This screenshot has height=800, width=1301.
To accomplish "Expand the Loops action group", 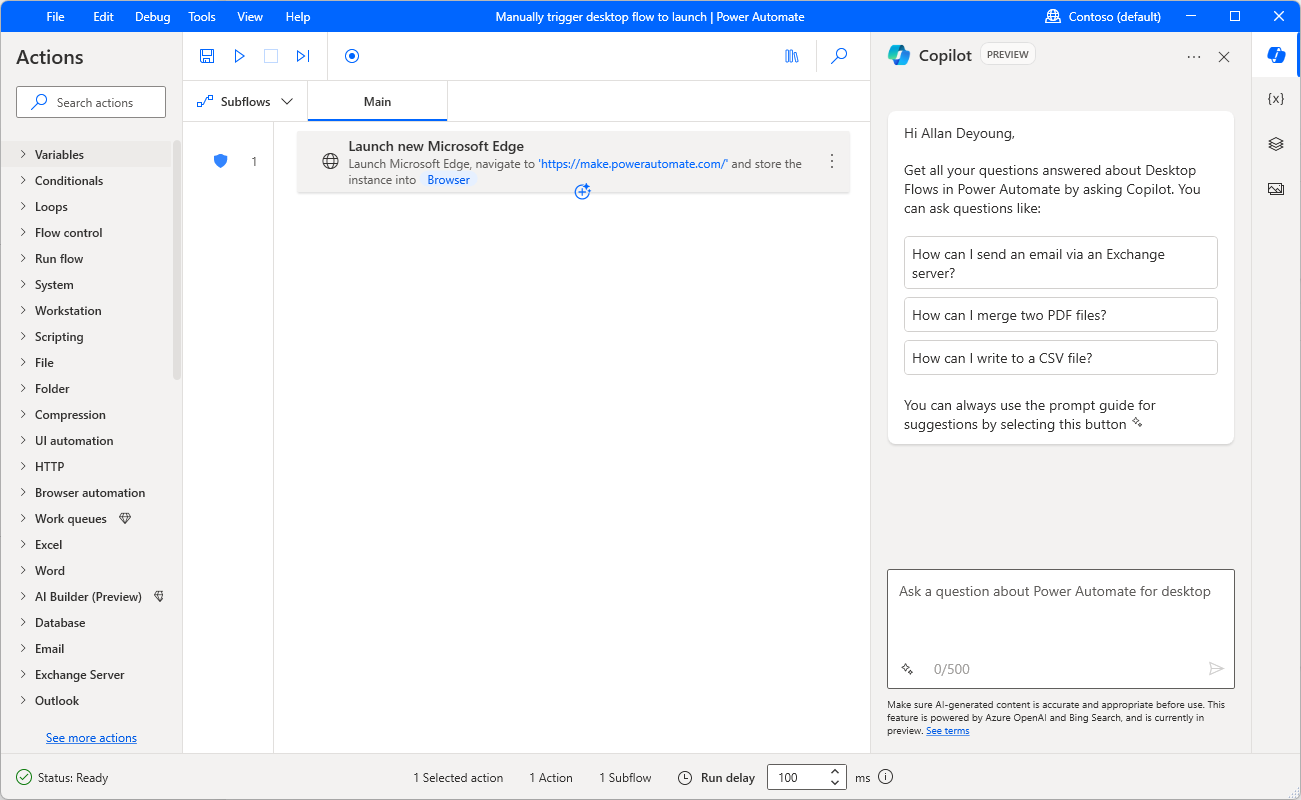I will [23, 206].
